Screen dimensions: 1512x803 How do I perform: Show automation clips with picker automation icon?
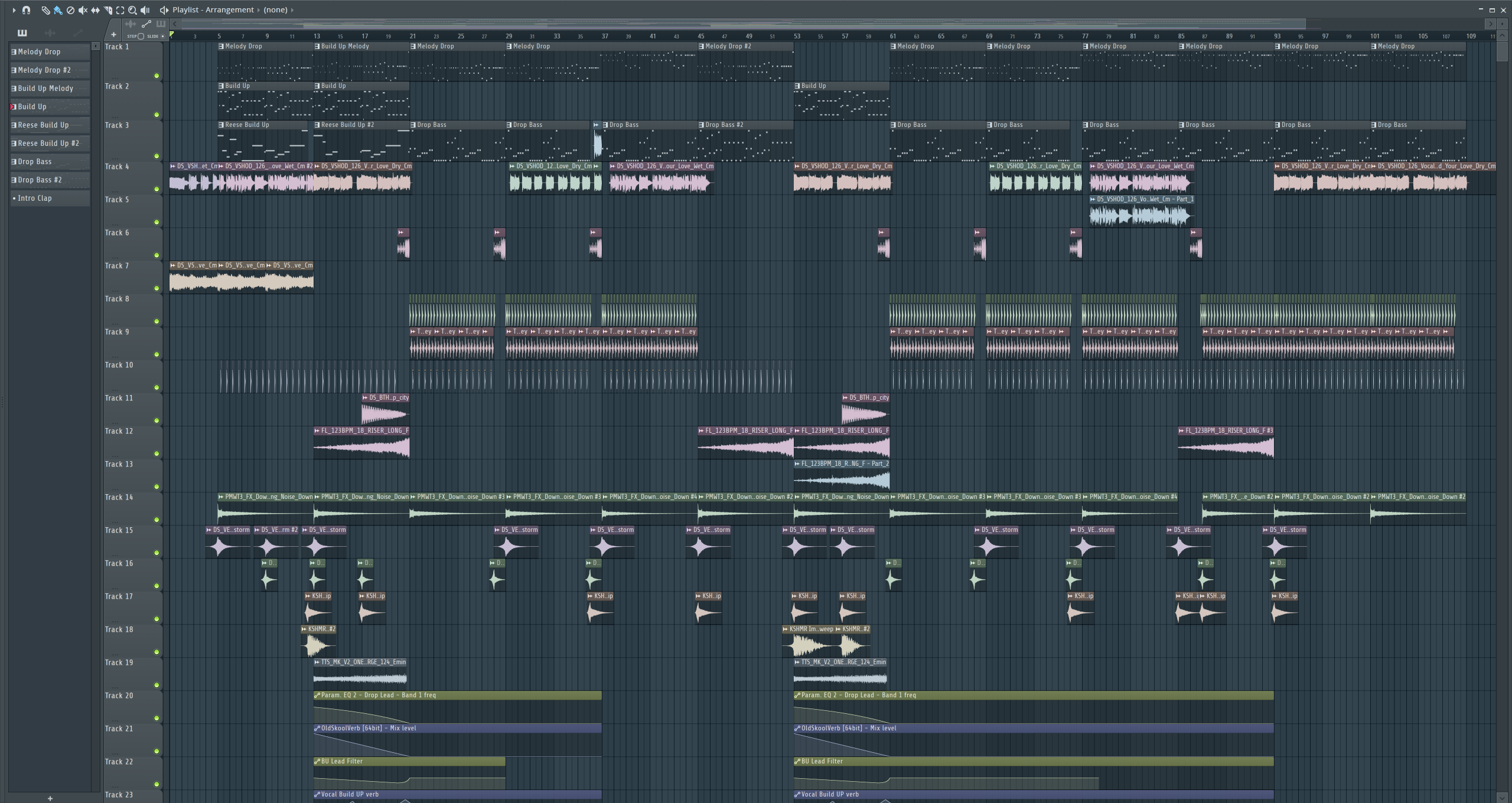[77, 32]
